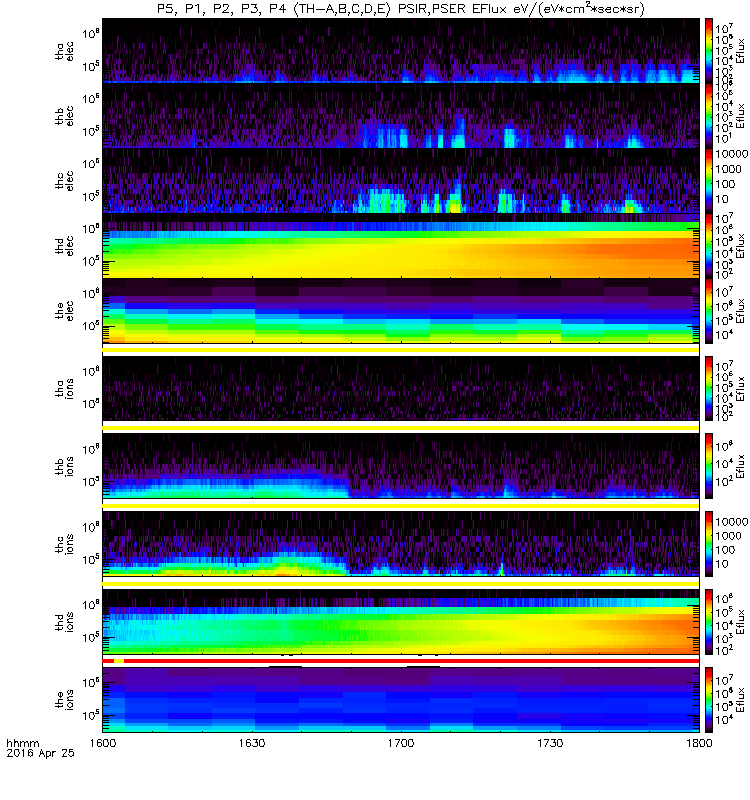750x800 pixels.
Task: Select the 'tha elec' panel label
Action: [x=65, y=51]
